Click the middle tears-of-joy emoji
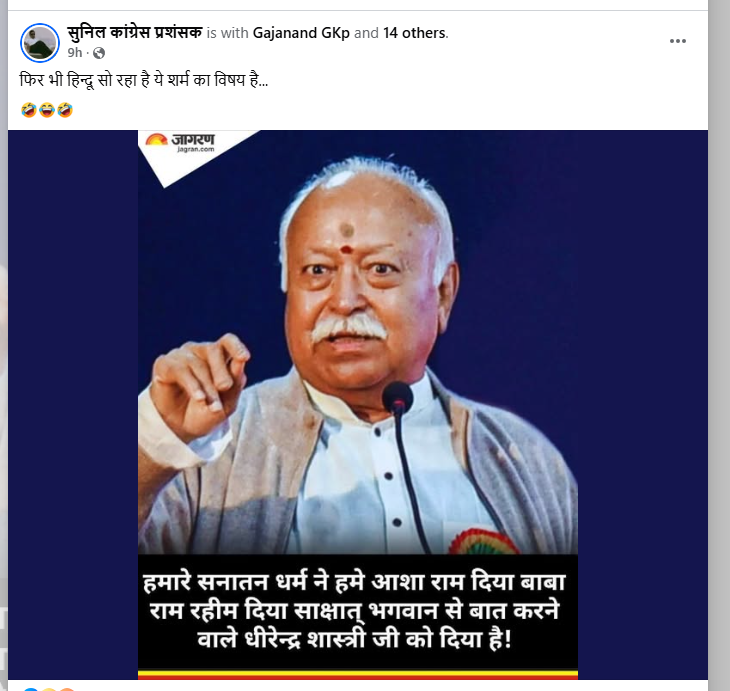Viewport: 730px width, 691px height. click(47, 110)
